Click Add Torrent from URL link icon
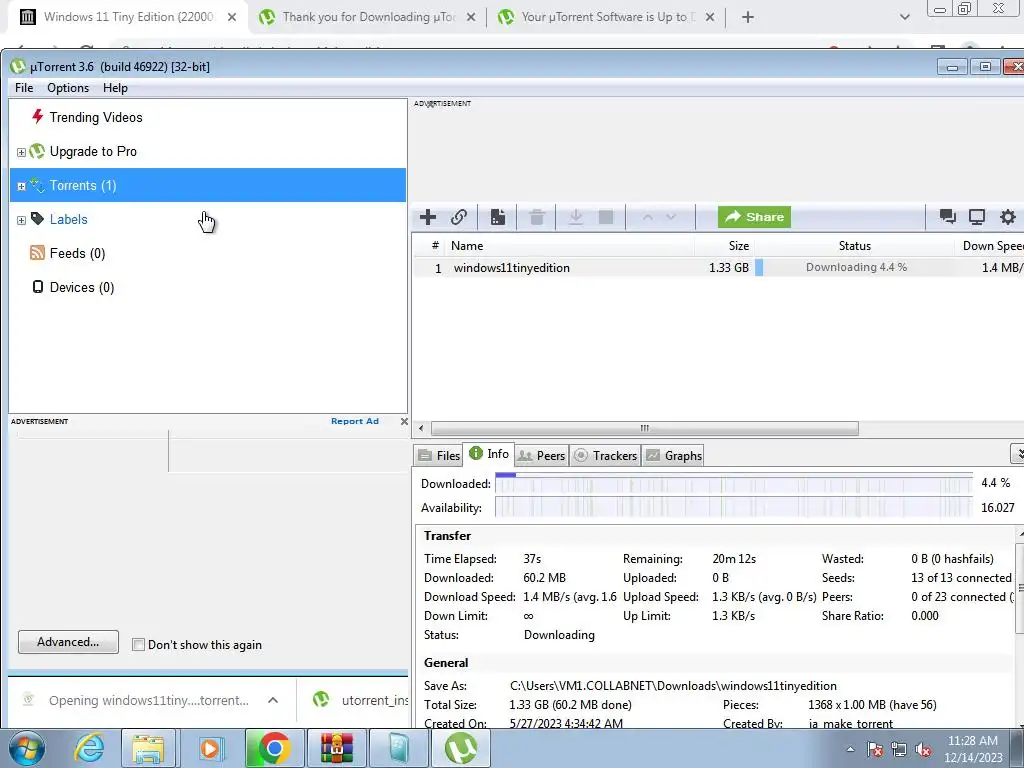1024x768 pixels. [x=459, y=217]
